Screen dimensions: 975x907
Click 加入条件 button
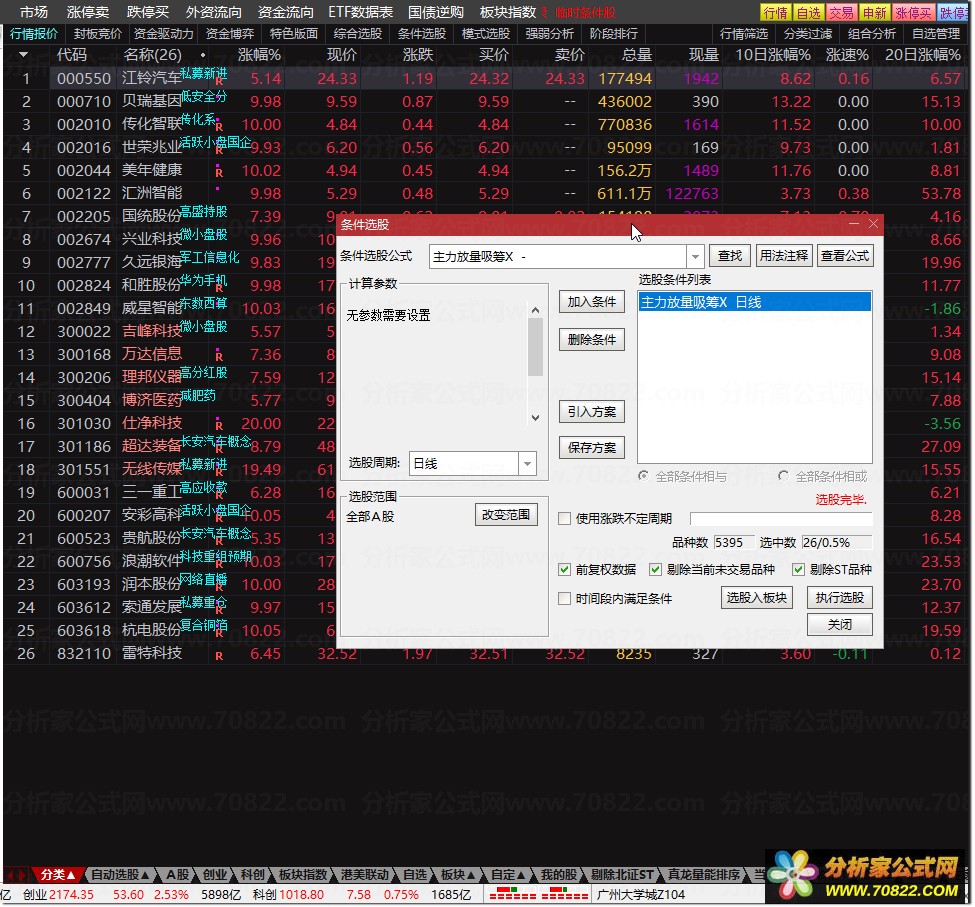click(591, 302)
